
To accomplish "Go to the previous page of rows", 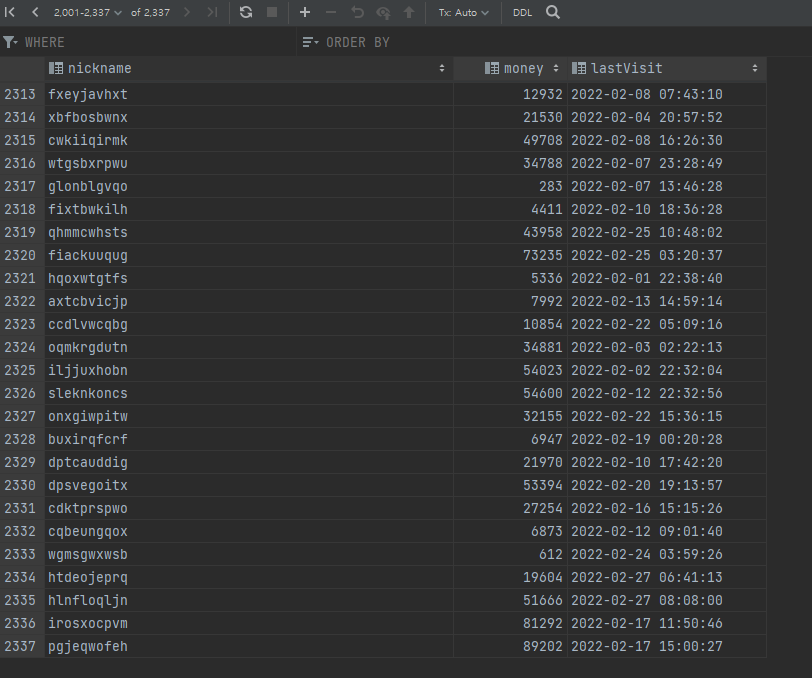I will pyautogui.click(x=35, y=12).
